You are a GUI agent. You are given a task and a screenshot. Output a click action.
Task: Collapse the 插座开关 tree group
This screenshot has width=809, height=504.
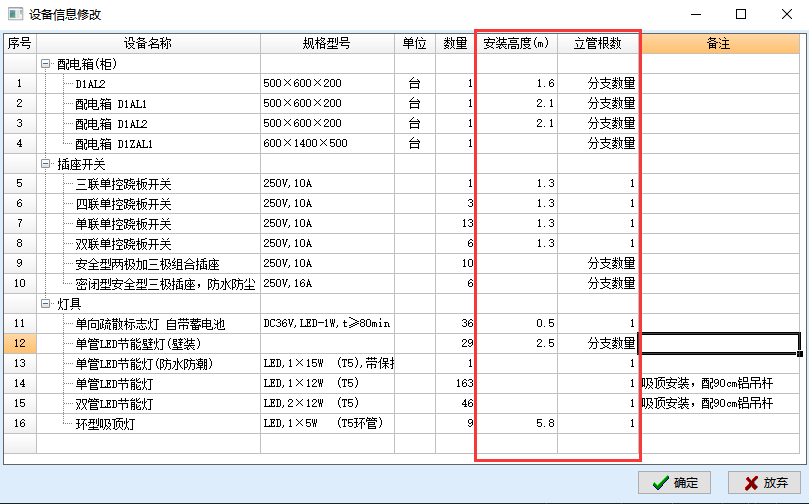(46, 164)
